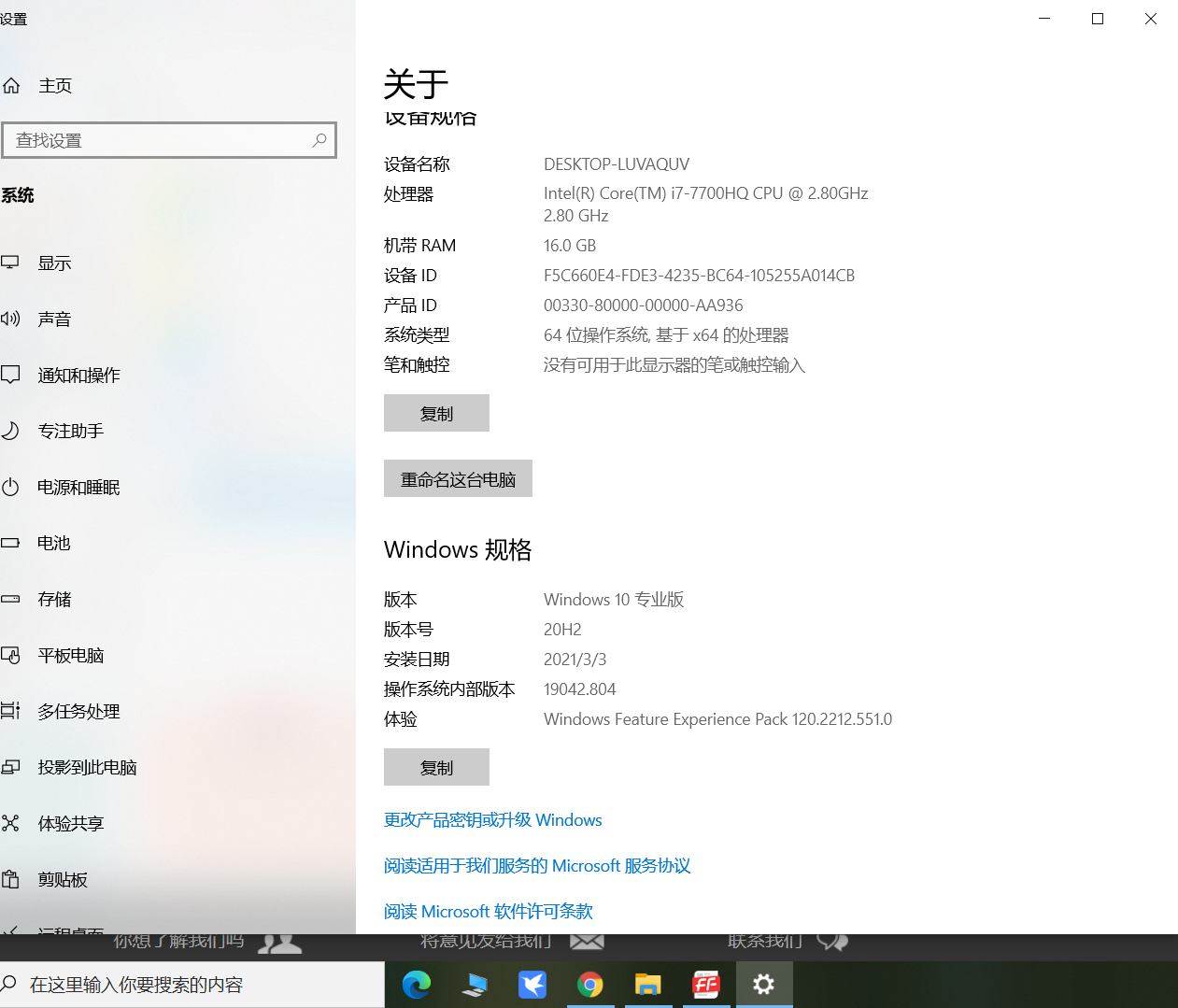1178x1008 pixels.
Task: Minimize the Settings window
Action: 1044,19
